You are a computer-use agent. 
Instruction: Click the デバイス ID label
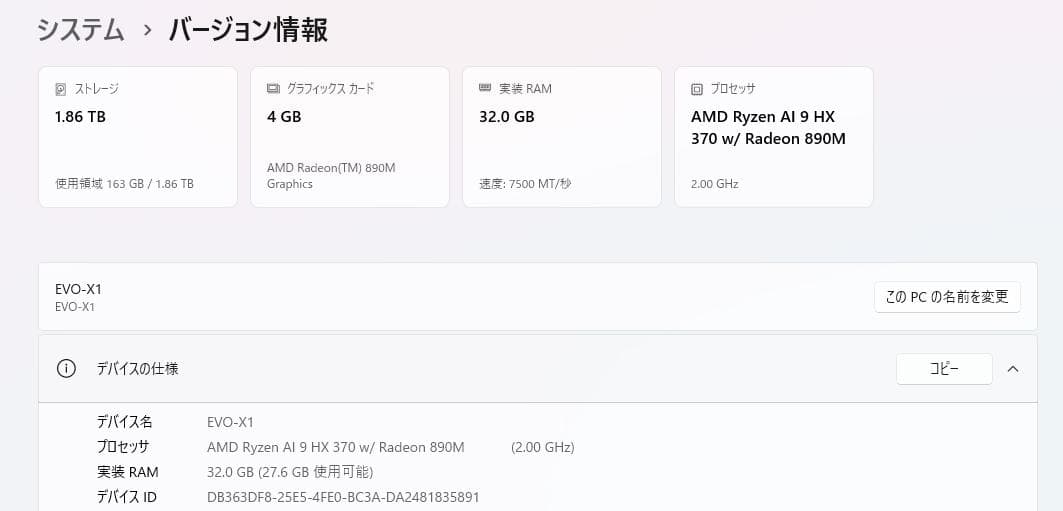tap(127, 497)
